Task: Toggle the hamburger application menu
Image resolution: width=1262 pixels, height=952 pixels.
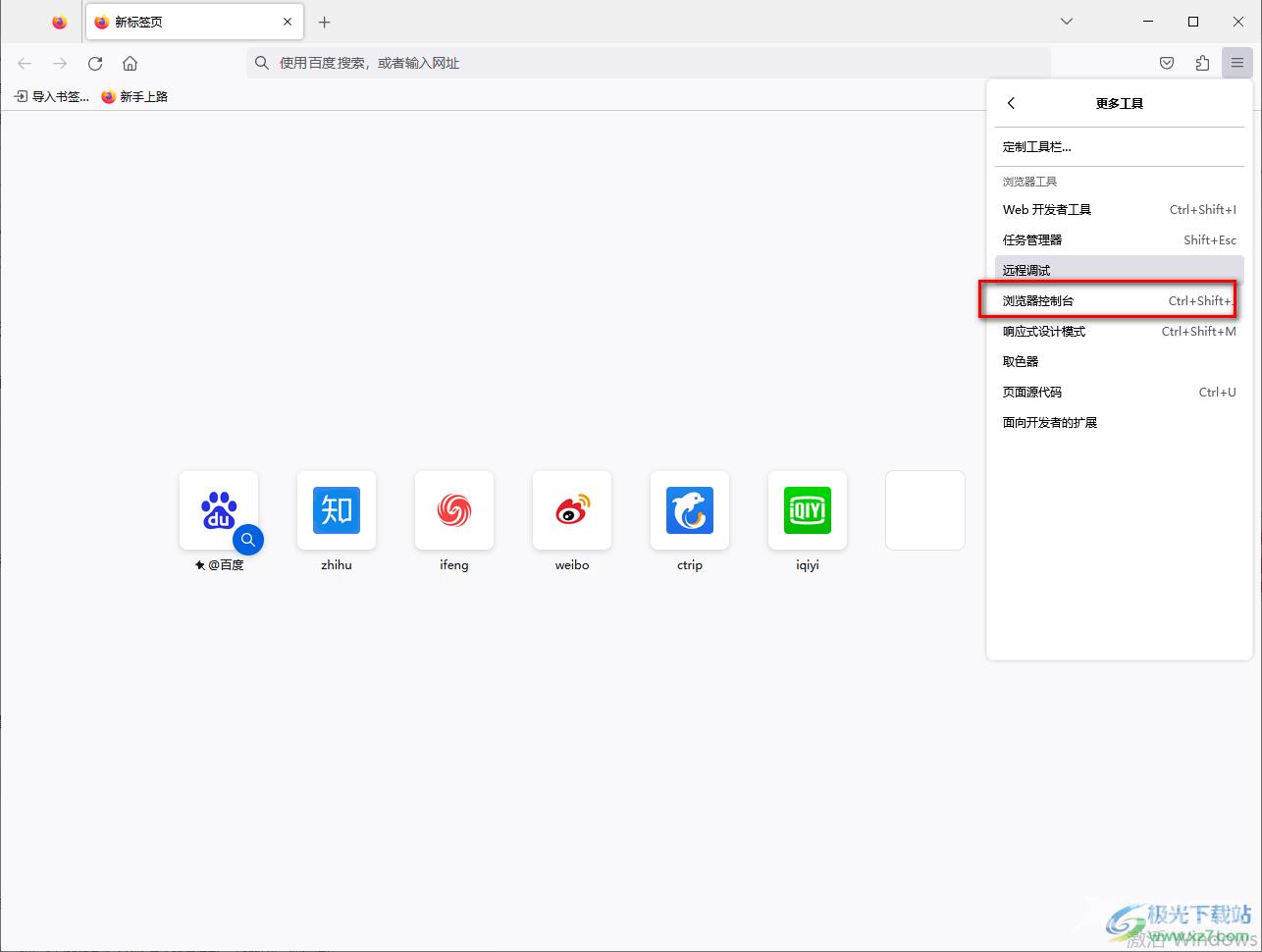Action: click(x=1237, y=63)
